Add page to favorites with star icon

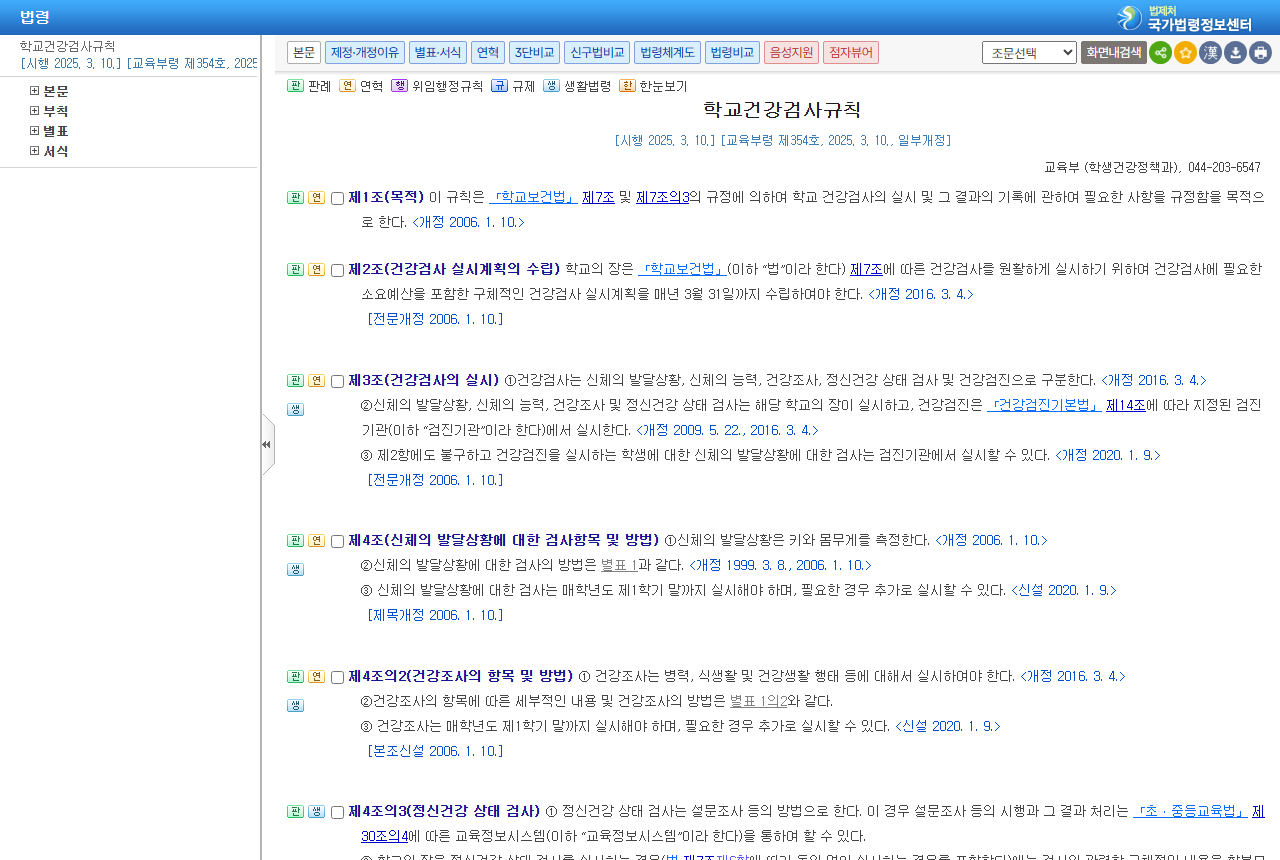pos(1185,53)
